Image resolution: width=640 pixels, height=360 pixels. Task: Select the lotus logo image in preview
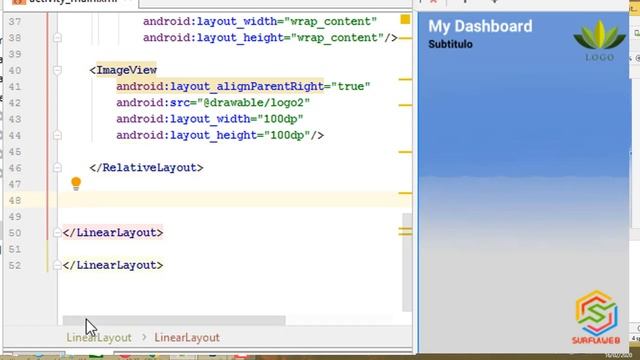point(599,40)
